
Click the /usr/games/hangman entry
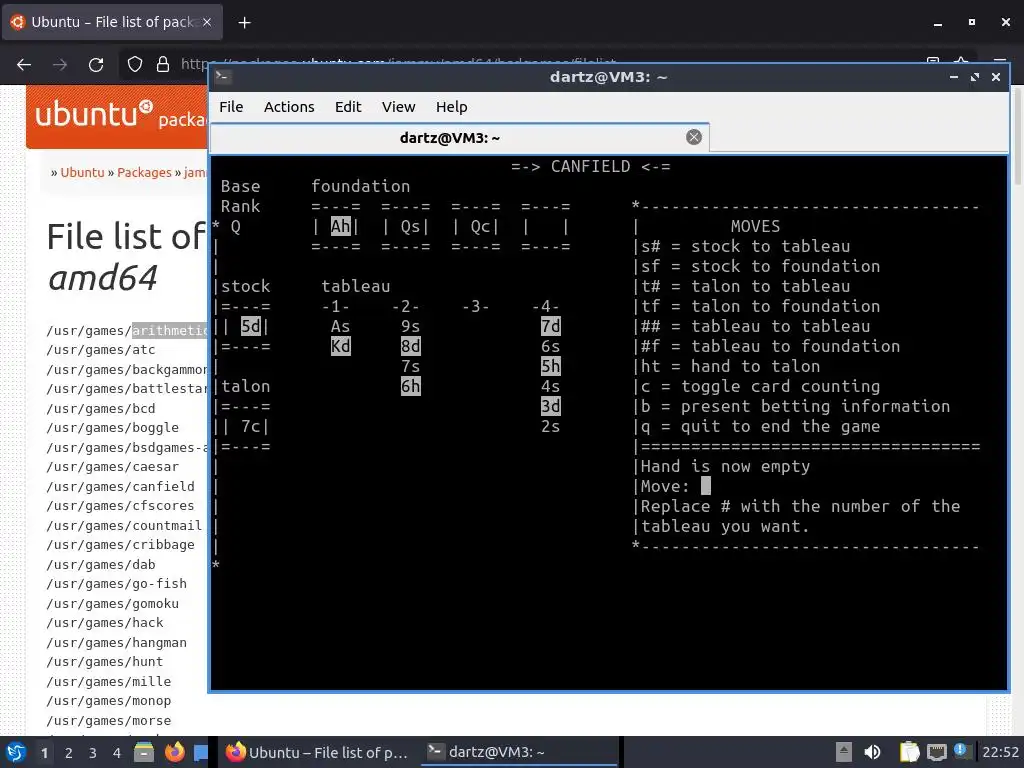click(x=116, y=643)
